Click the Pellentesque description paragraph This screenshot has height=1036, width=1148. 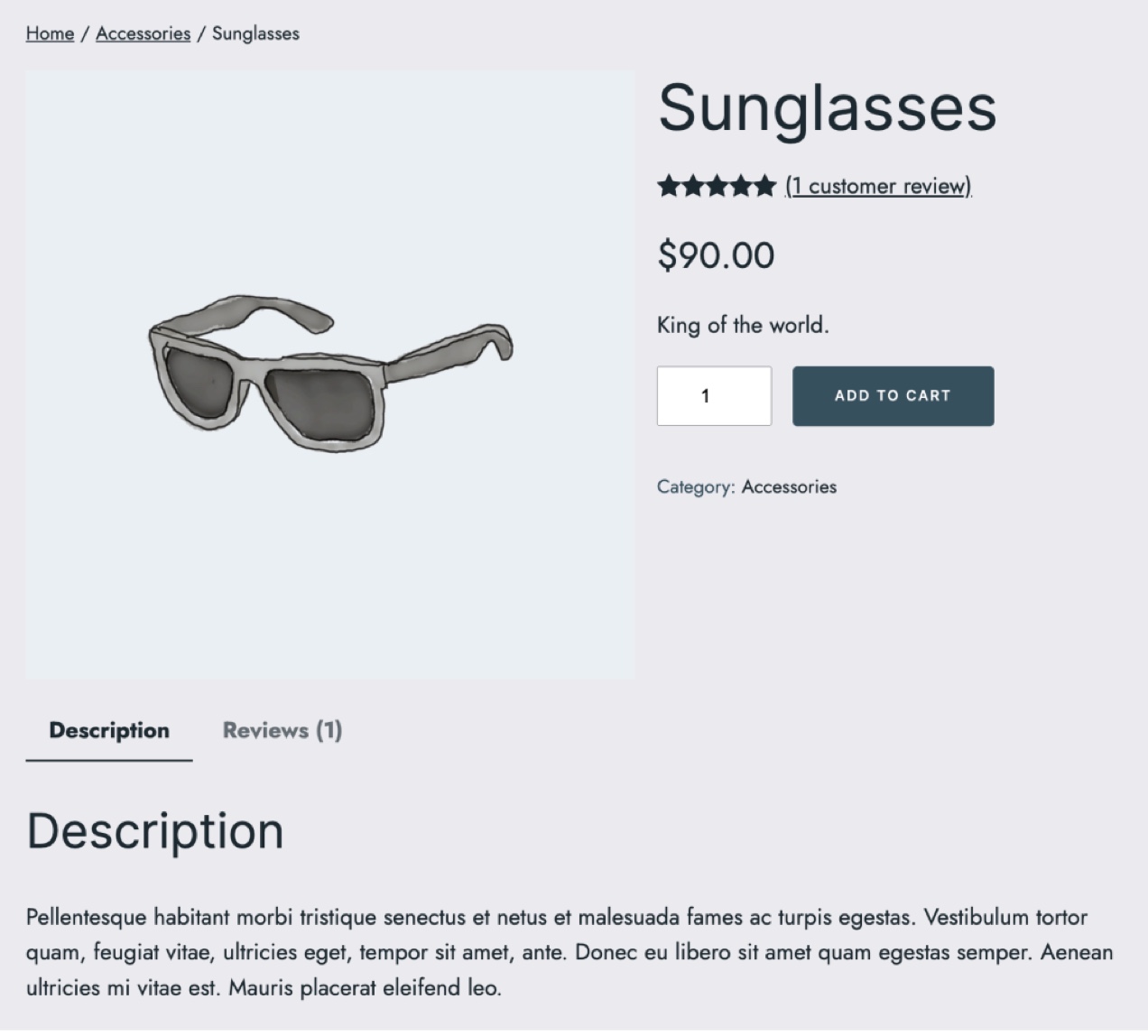pos(569,952)
